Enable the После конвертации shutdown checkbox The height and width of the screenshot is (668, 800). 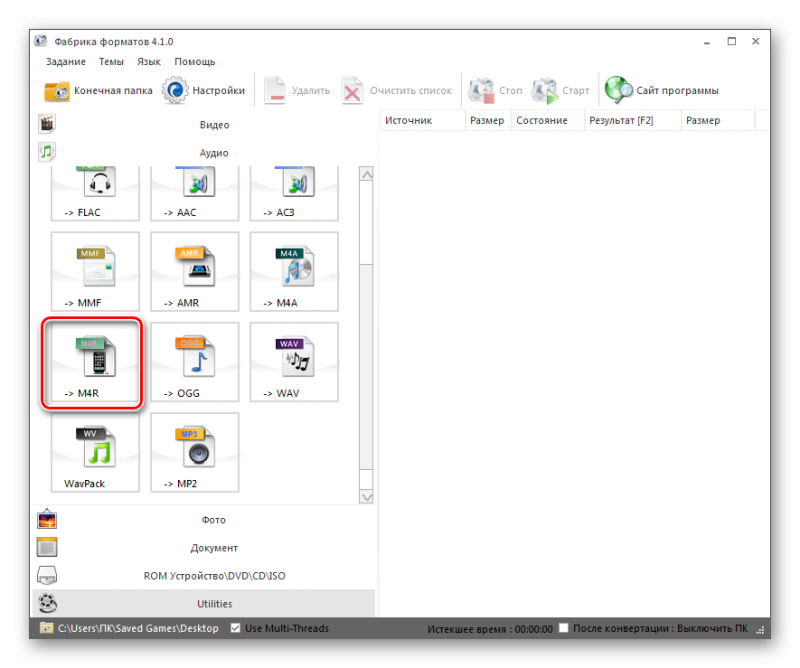pos(564,629)
